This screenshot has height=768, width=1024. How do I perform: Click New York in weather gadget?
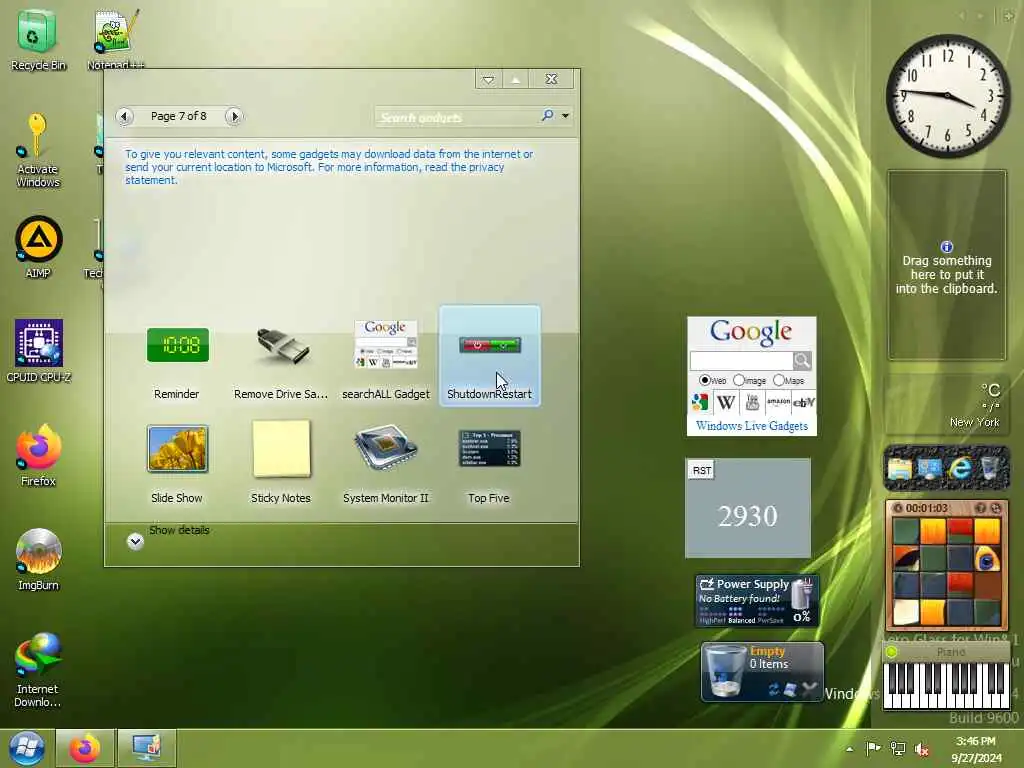[x=974, y=423]
